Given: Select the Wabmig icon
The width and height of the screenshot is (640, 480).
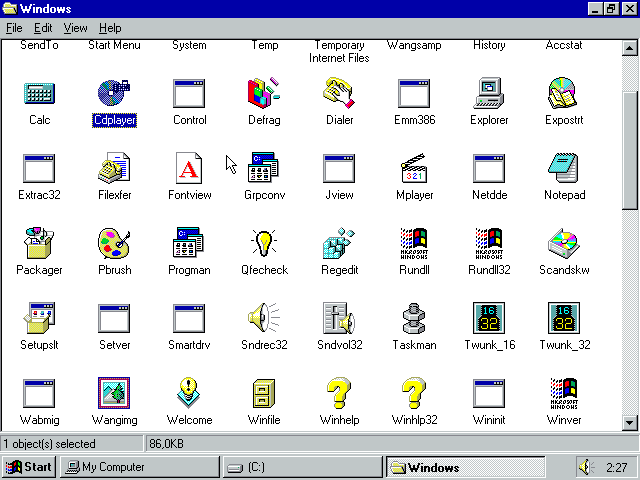Looking at the screenshot, I should pyautogui.click(x=39, y=393).
